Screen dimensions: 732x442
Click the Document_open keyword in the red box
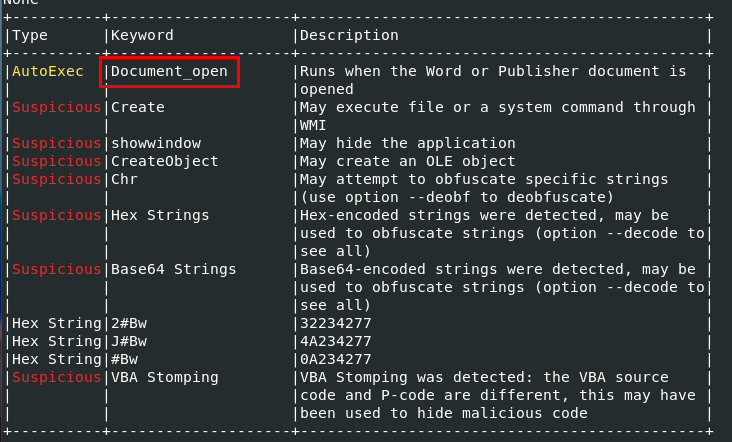point(168,72)
